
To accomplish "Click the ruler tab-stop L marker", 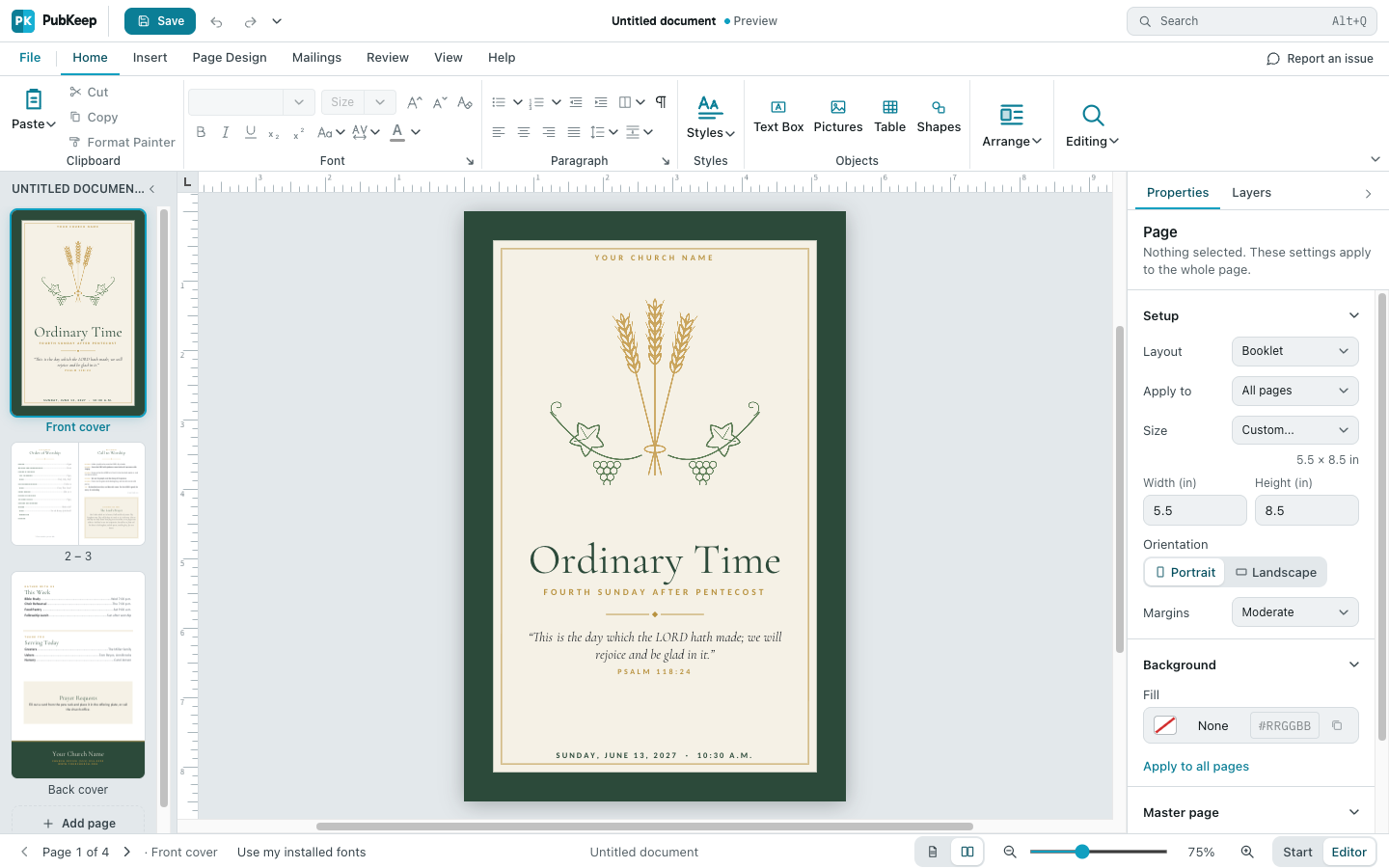I will pyautogui.click(x=187, y=182).
